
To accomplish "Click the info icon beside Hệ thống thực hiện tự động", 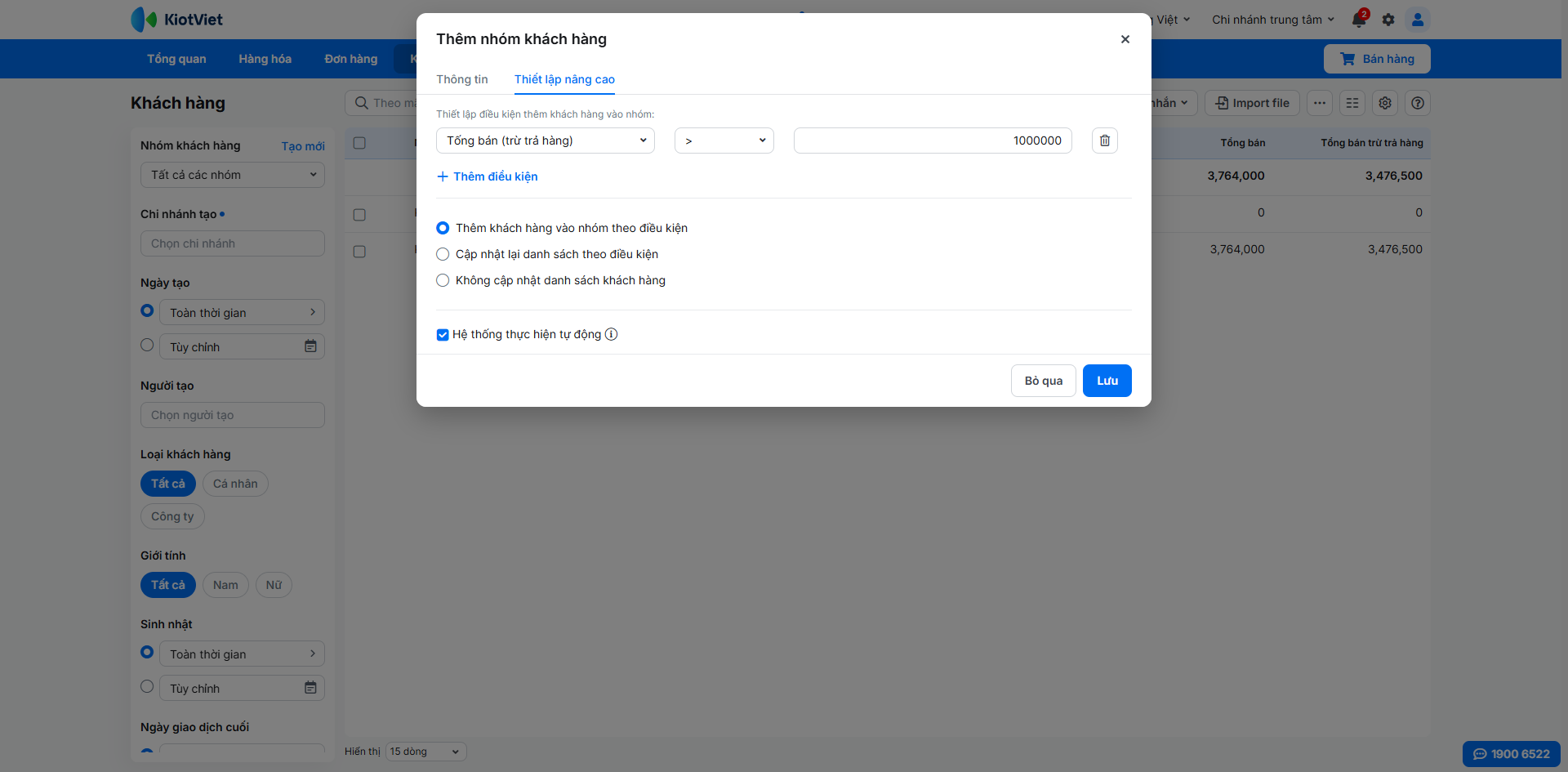I will pyautogui.click(x=611, y=334).
